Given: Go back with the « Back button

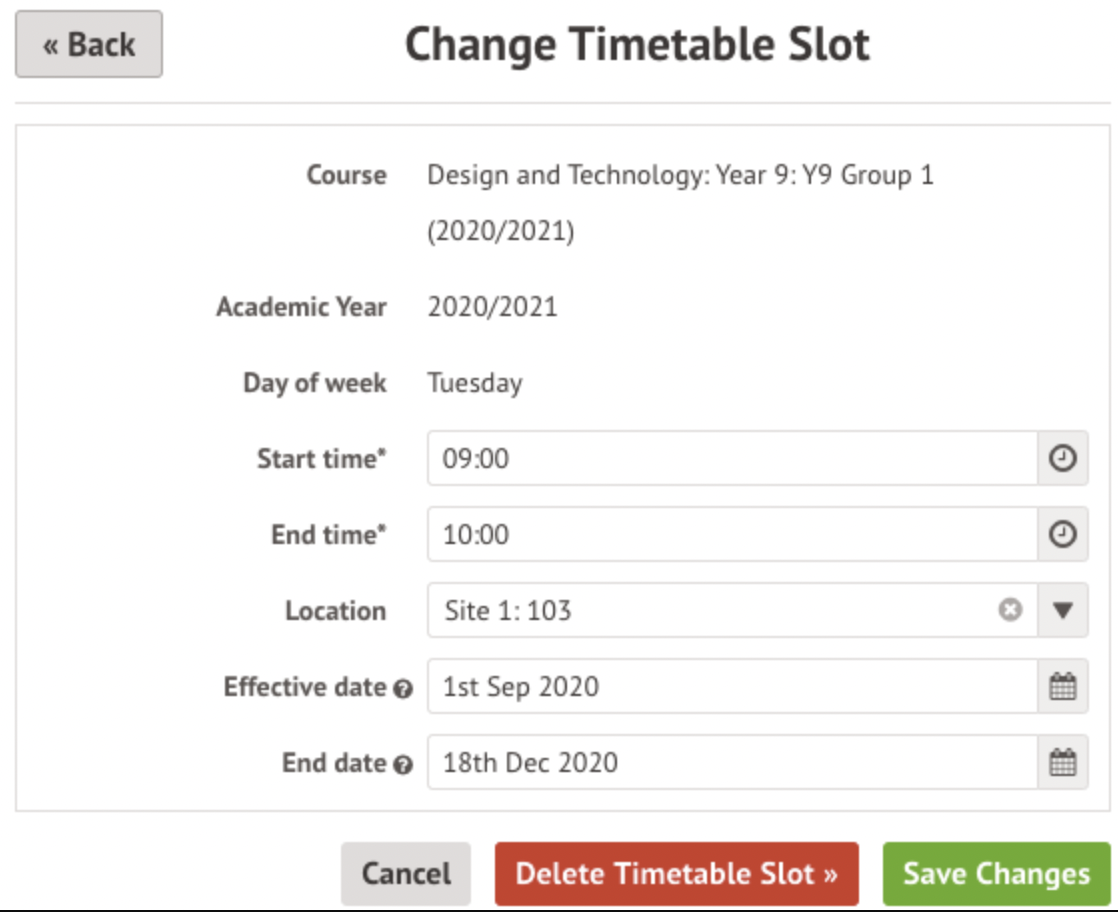Looking at the screenshot, I should [x=89, y=44].
